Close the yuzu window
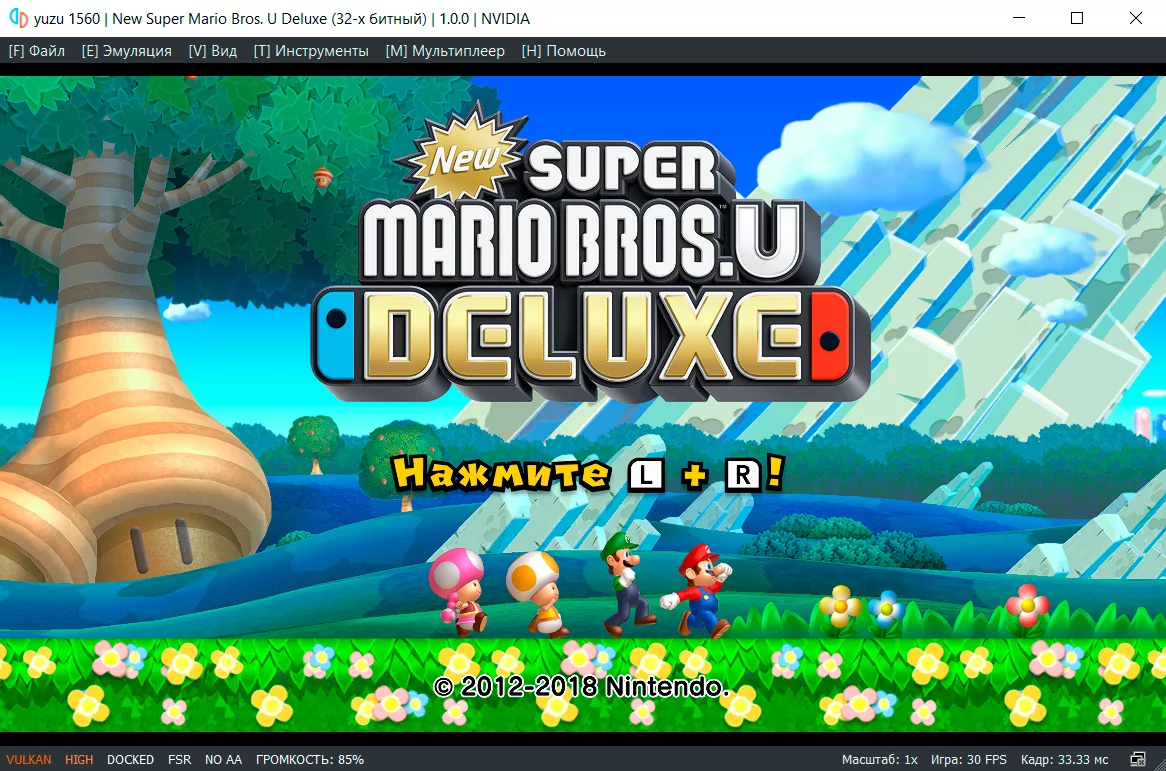 tap(1136, 18)
